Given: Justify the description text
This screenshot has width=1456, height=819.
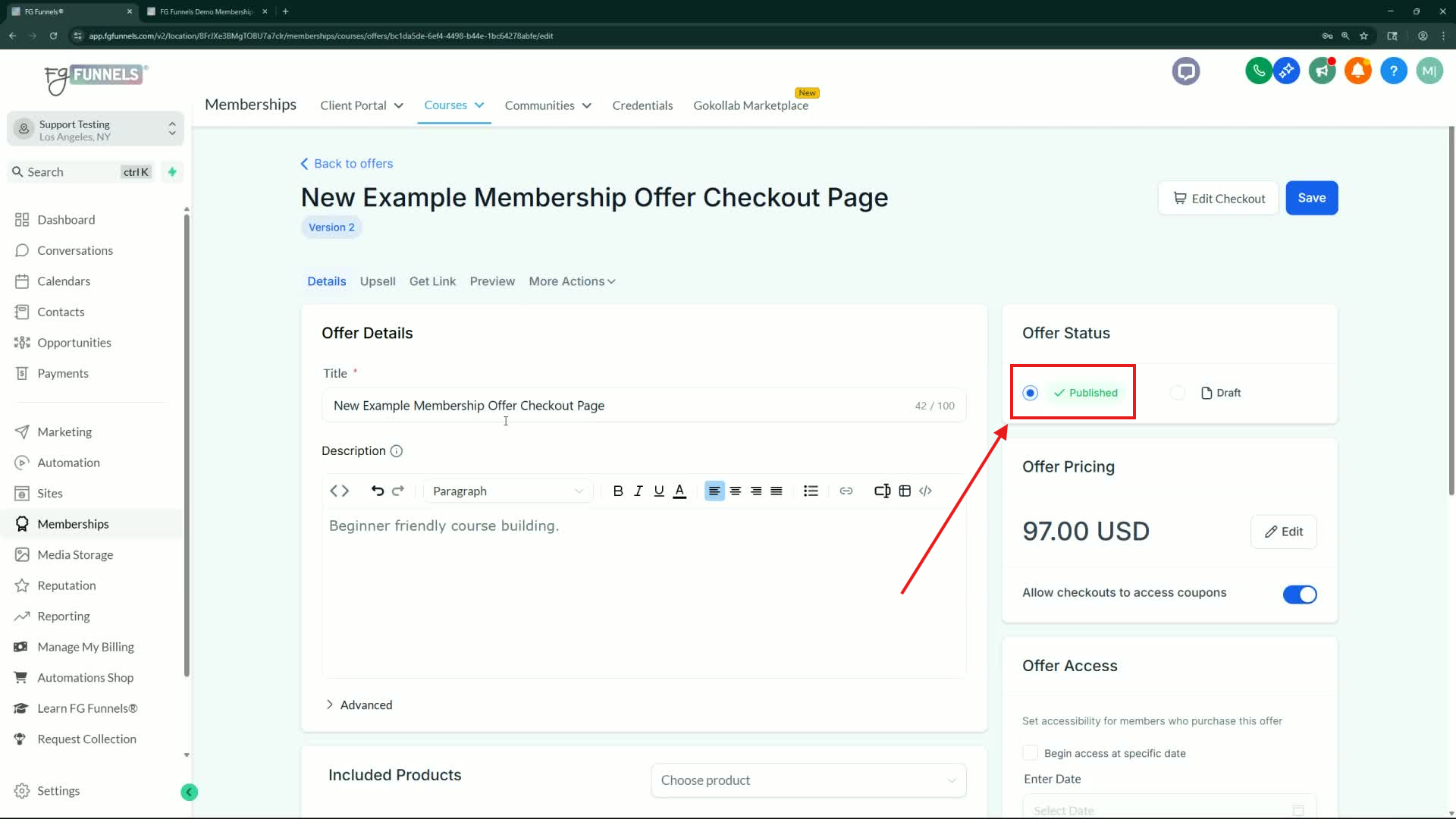Looking at the screenshot, I should click(x=777, y=491).
